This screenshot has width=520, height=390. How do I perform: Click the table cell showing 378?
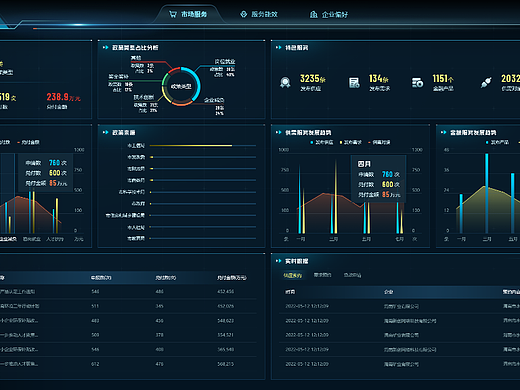click(x=159, y=335)
